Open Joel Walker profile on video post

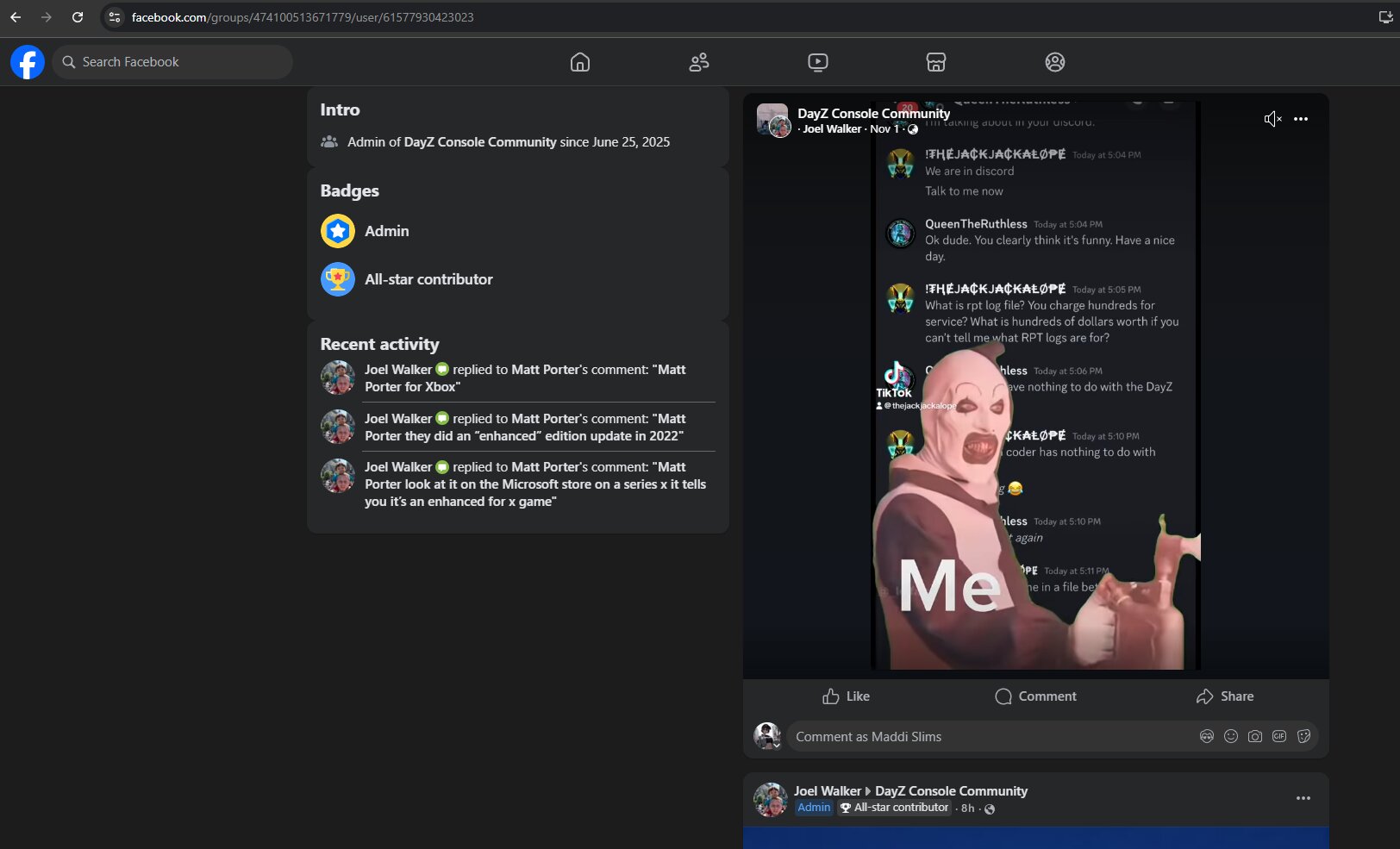coord(832,129)
